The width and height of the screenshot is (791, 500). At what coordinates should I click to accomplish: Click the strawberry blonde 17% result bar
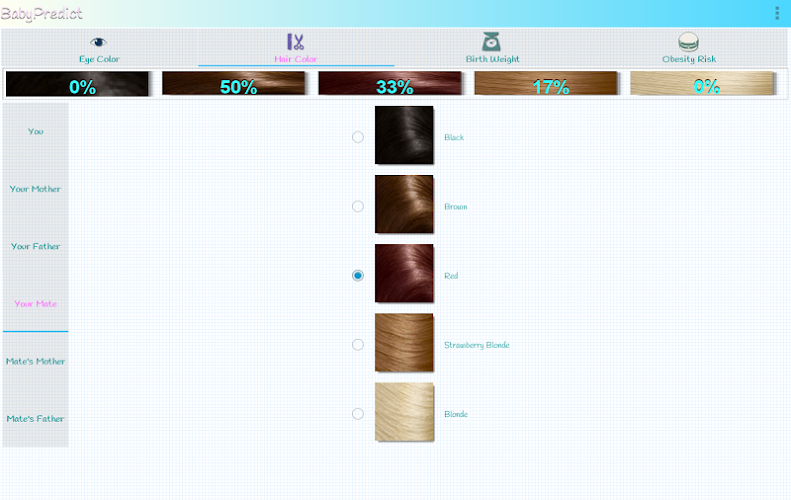(x=546, y=83)
